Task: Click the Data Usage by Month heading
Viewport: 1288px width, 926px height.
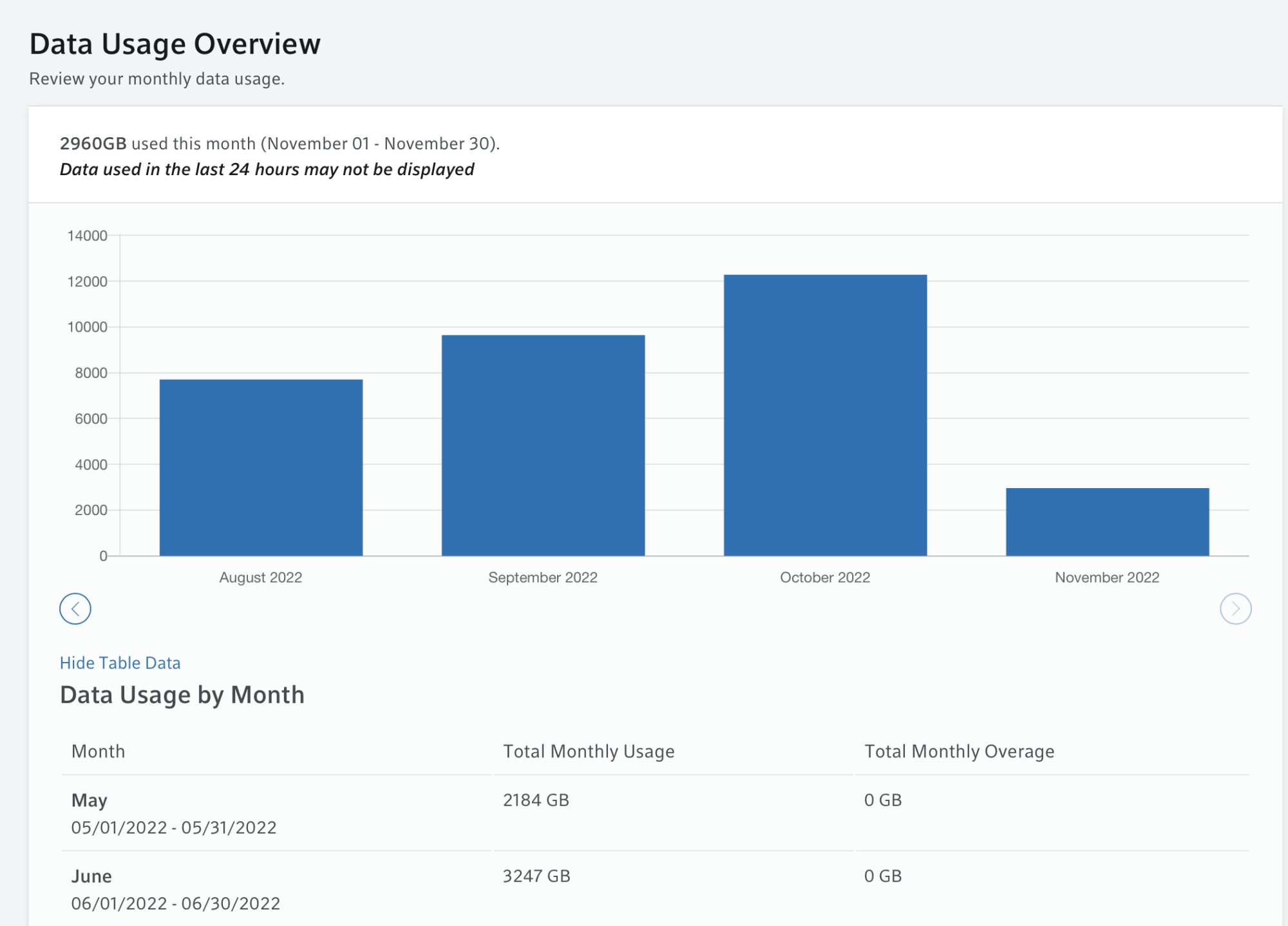Action: click(182, 695)
